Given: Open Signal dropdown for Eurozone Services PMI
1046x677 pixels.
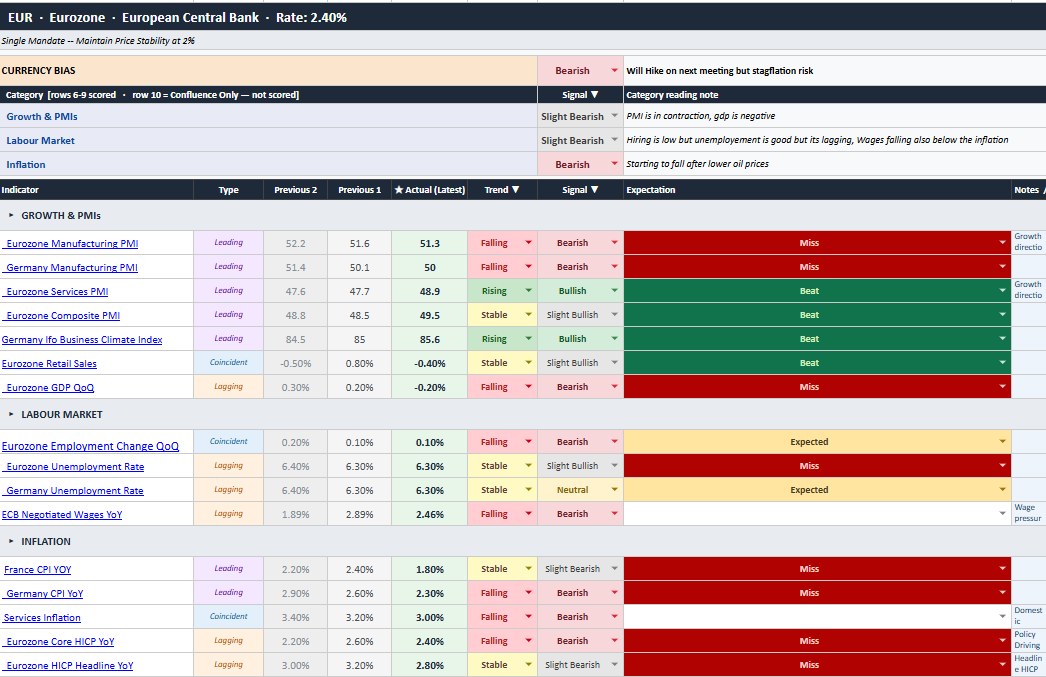Looking at the screenshot, I should (614, 291).
